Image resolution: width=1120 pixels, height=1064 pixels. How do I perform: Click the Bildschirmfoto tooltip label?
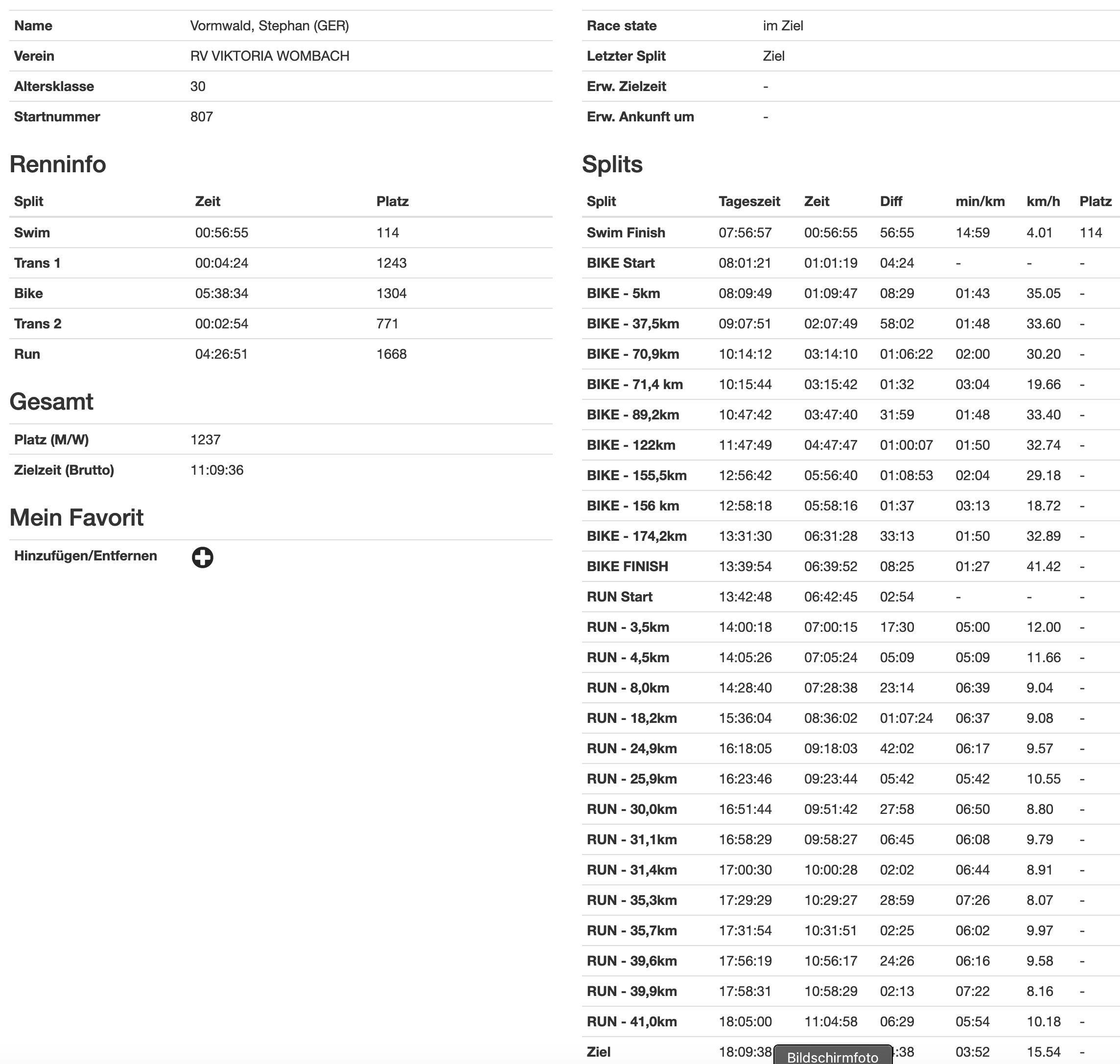click(x=832, y=1057)
